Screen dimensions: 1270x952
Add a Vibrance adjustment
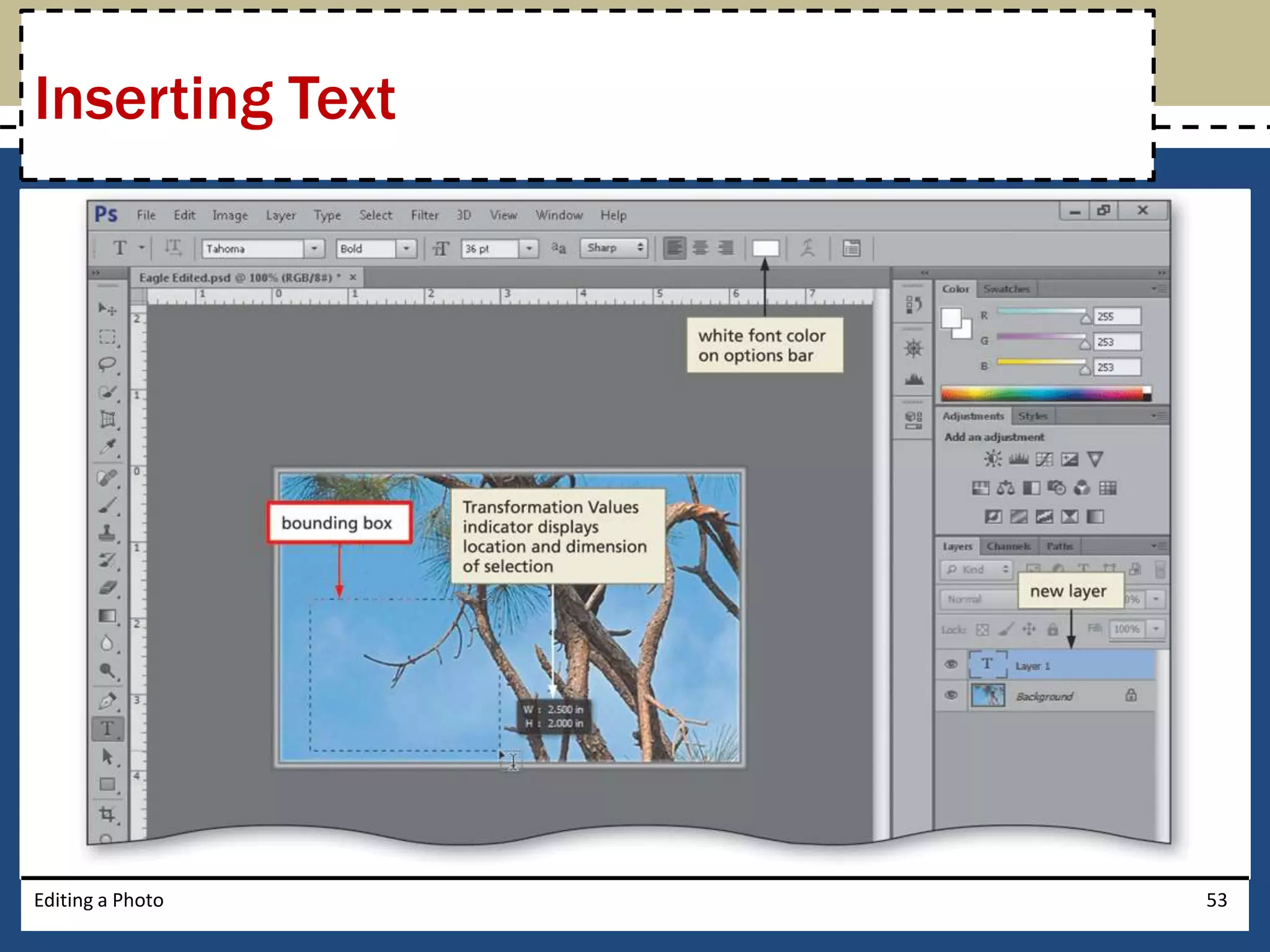click(x=1095, y=459)
